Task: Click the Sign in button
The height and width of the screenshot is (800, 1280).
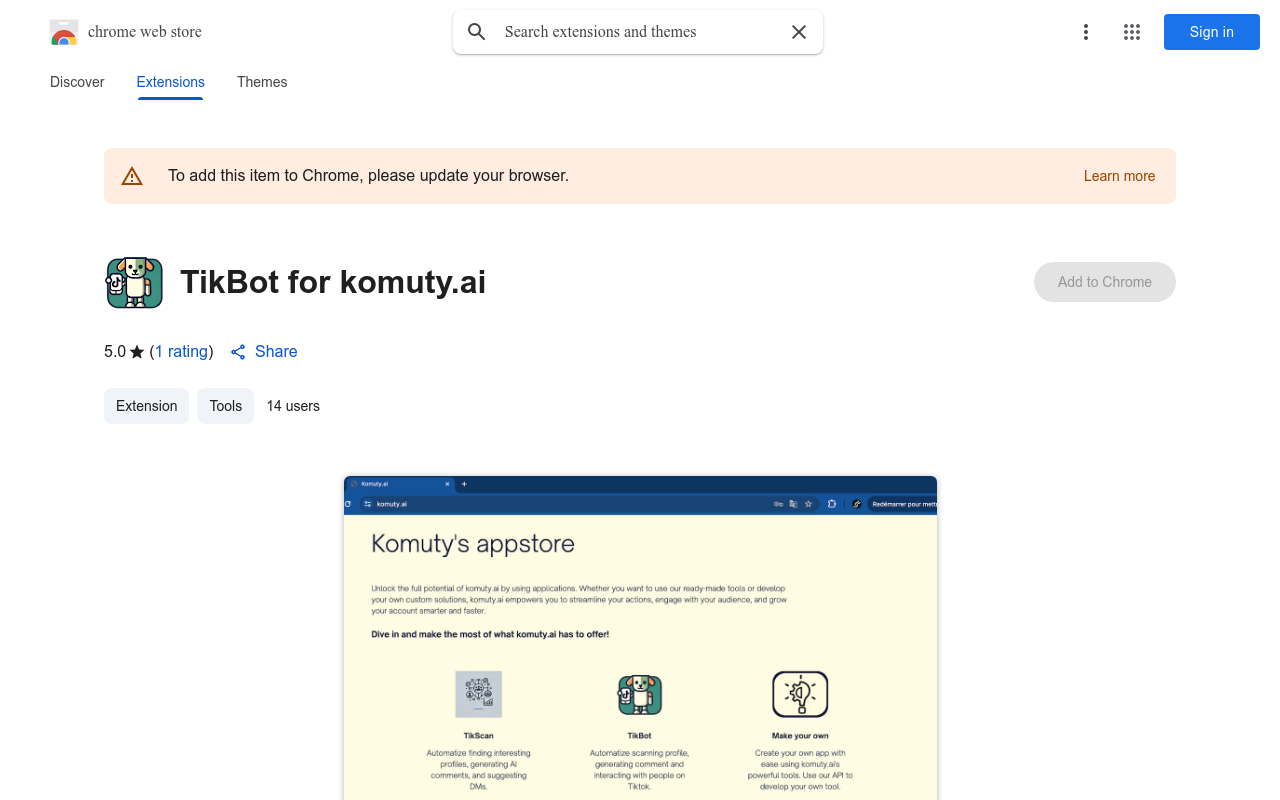Action: [1212, 32]
